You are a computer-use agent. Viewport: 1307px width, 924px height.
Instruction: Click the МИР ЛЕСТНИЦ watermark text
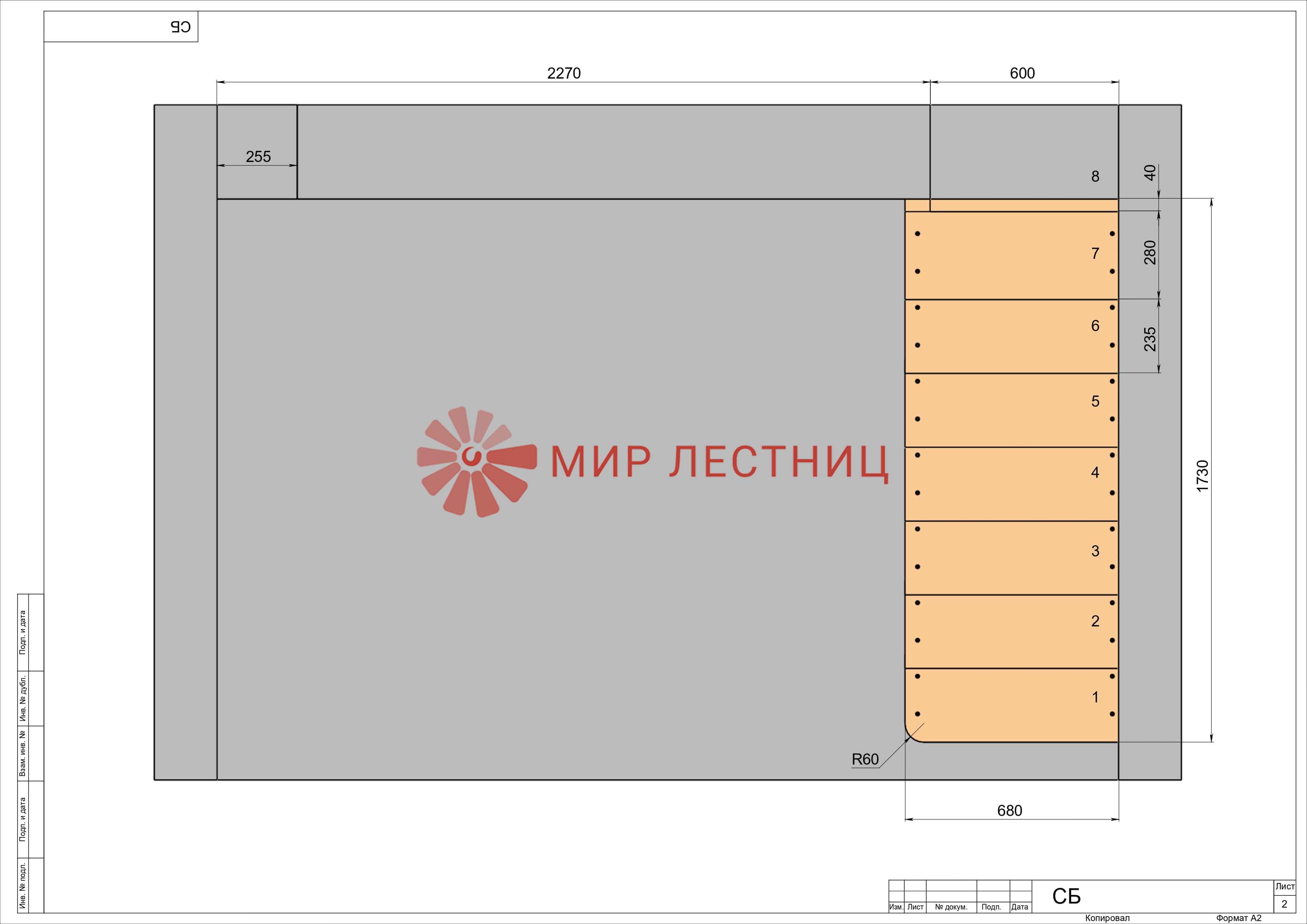pos(718,462)
